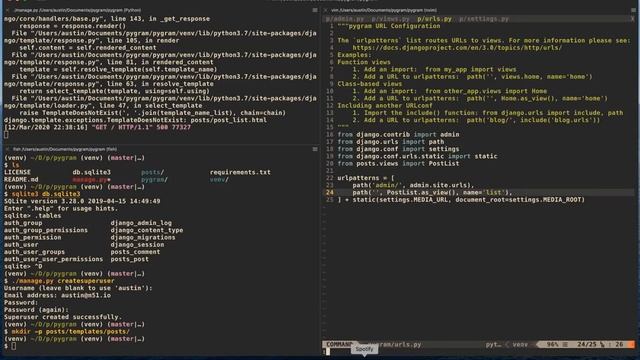The image size is (640, 360).
Task: Click db.sqlite3 in the ls listing
Action: pyautogui.click(x=91, y=172)
